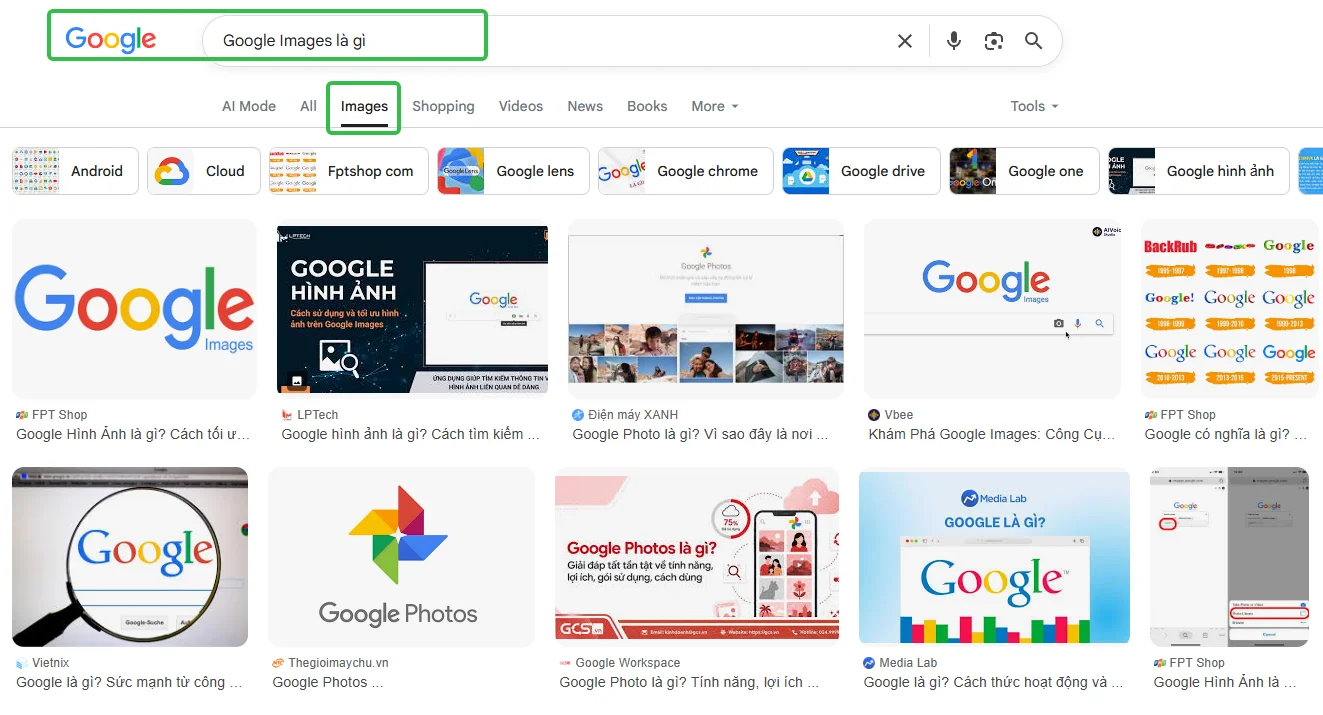Click the 'Điện máy XANH' source label
Viewport: 1323px width, 715px height.
633,414
